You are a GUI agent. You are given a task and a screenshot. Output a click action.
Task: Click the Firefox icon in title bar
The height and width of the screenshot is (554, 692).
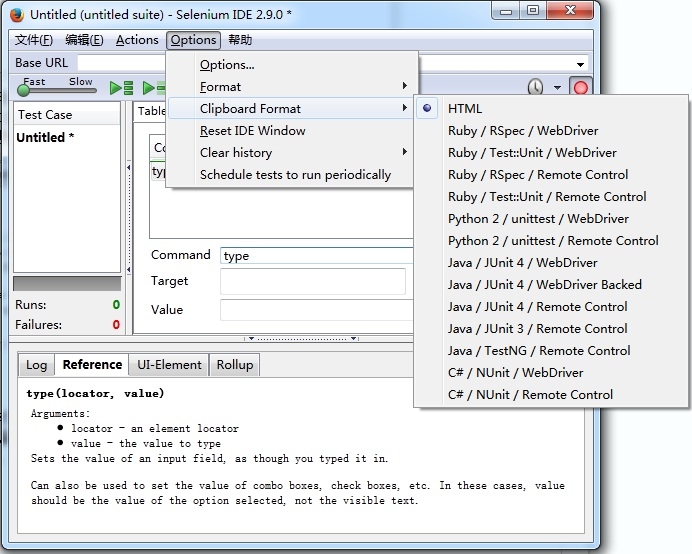point(17,15)
